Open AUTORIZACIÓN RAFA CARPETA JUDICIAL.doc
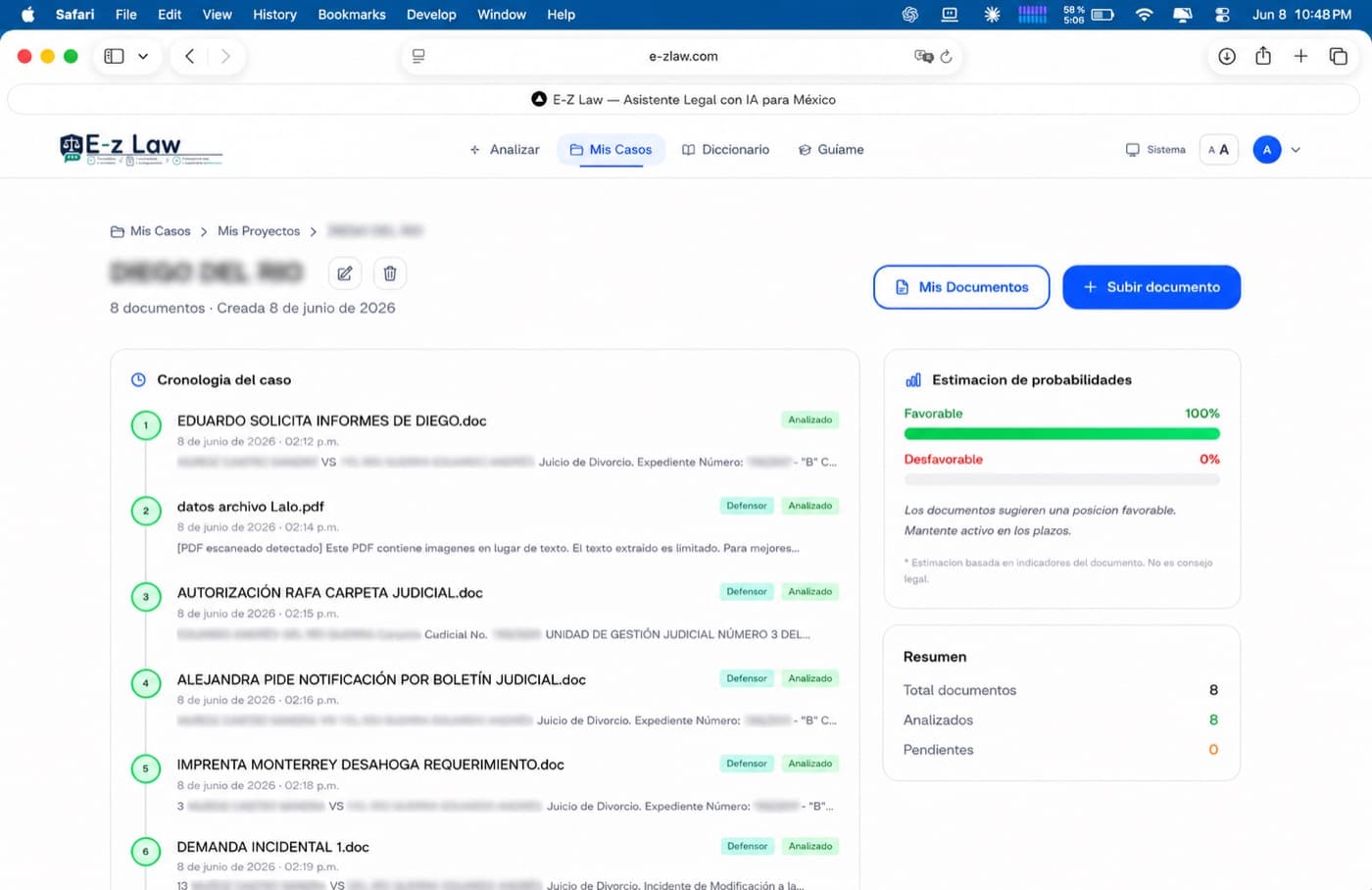Image resolution: width=1372 pixels, height=890 pixels. click(x=329, y=593)
